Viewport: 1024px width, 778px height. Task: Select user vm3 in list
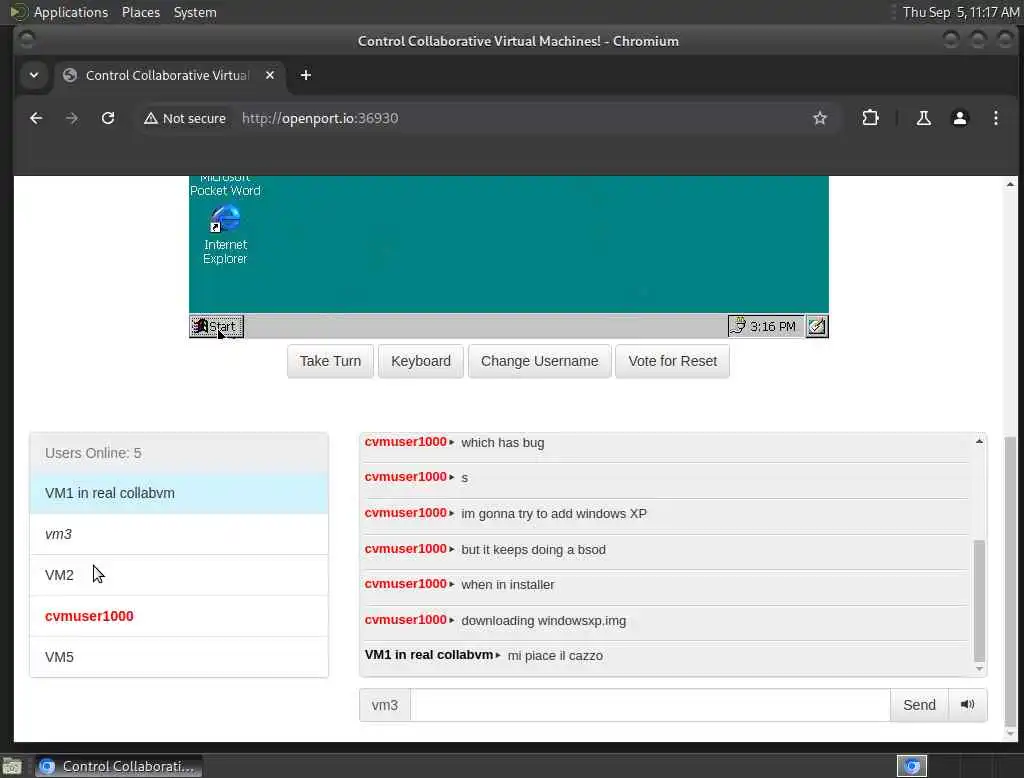tap(179, 534)
